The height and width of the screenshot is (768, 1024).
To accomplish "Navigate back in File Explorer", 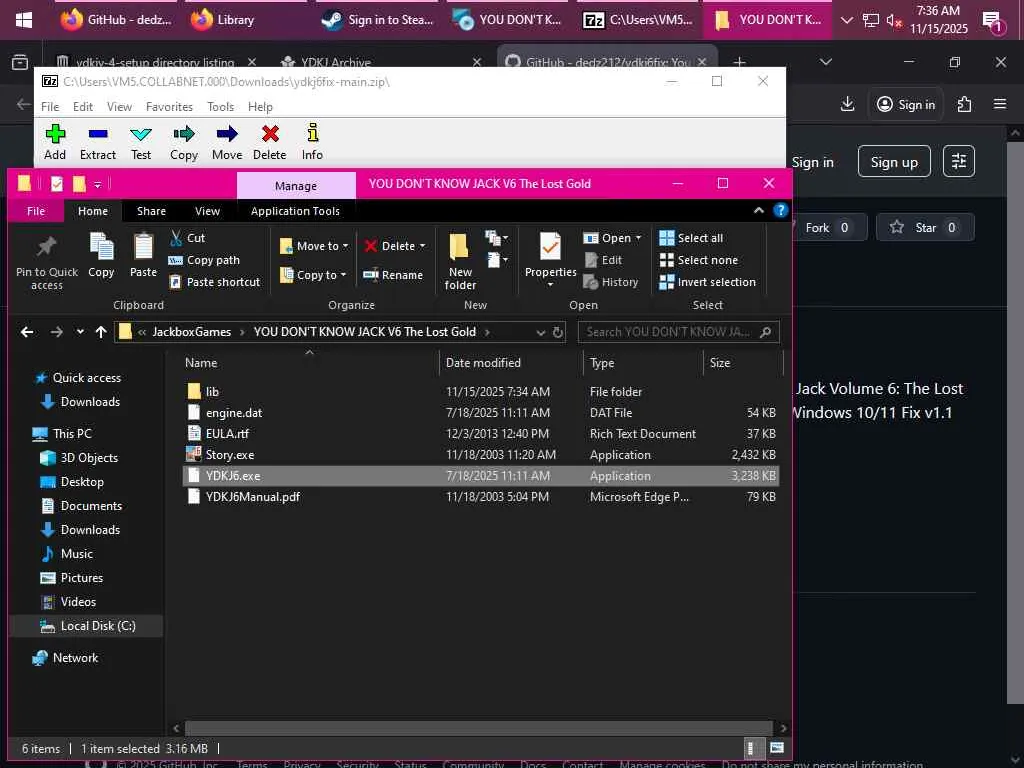I will [27, 332].
